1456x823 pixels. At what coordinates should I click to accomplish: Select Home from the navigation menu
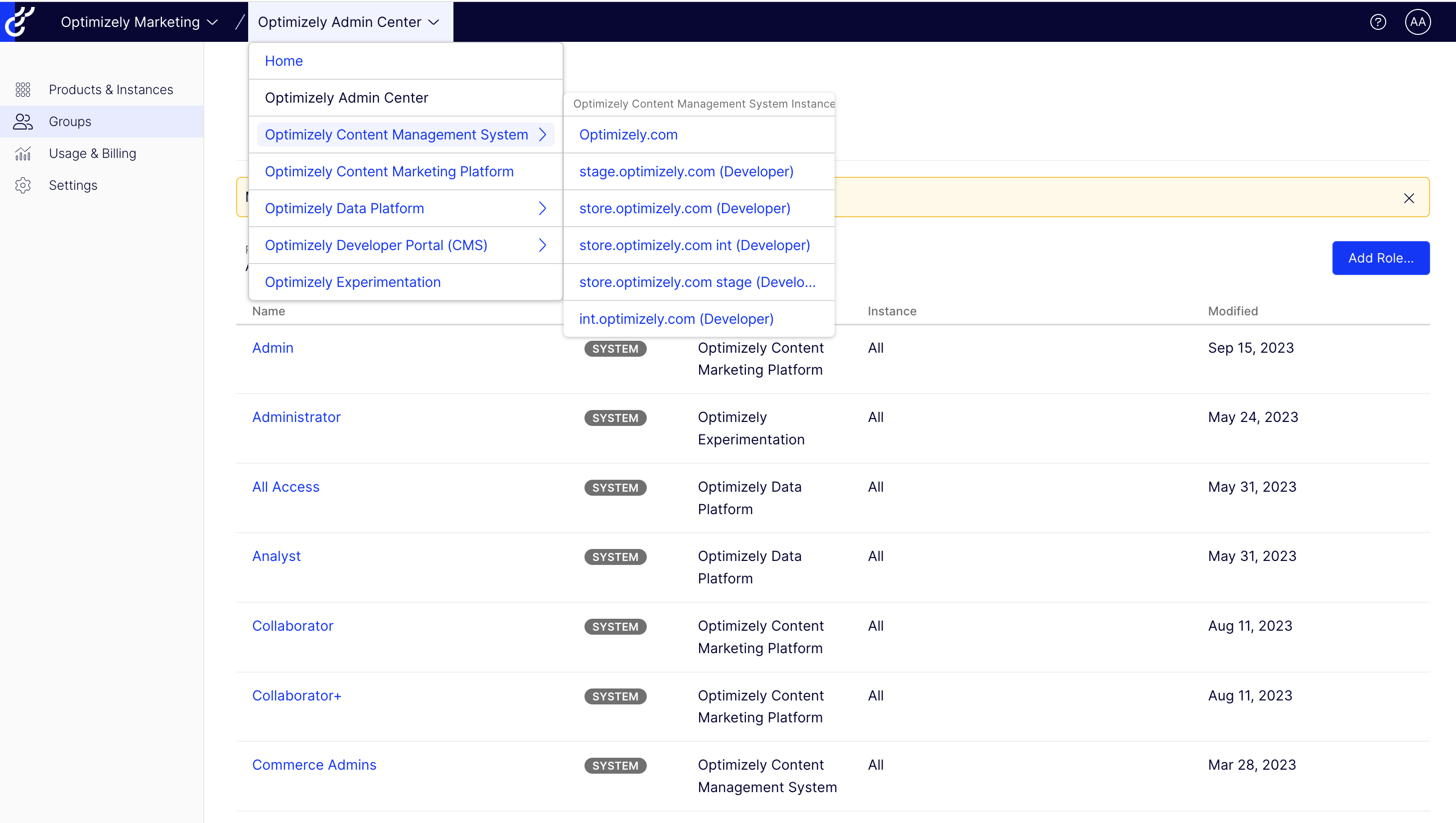pyautogui.click(x=284, y=60)
